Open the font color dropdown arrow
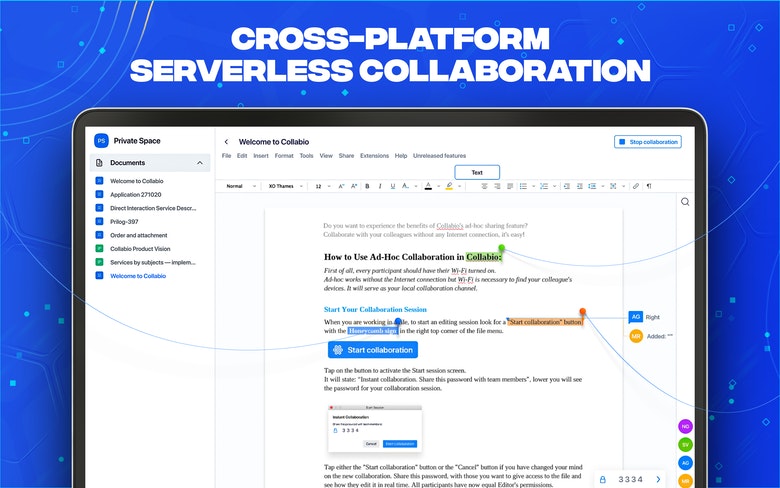 click(438, 186)
